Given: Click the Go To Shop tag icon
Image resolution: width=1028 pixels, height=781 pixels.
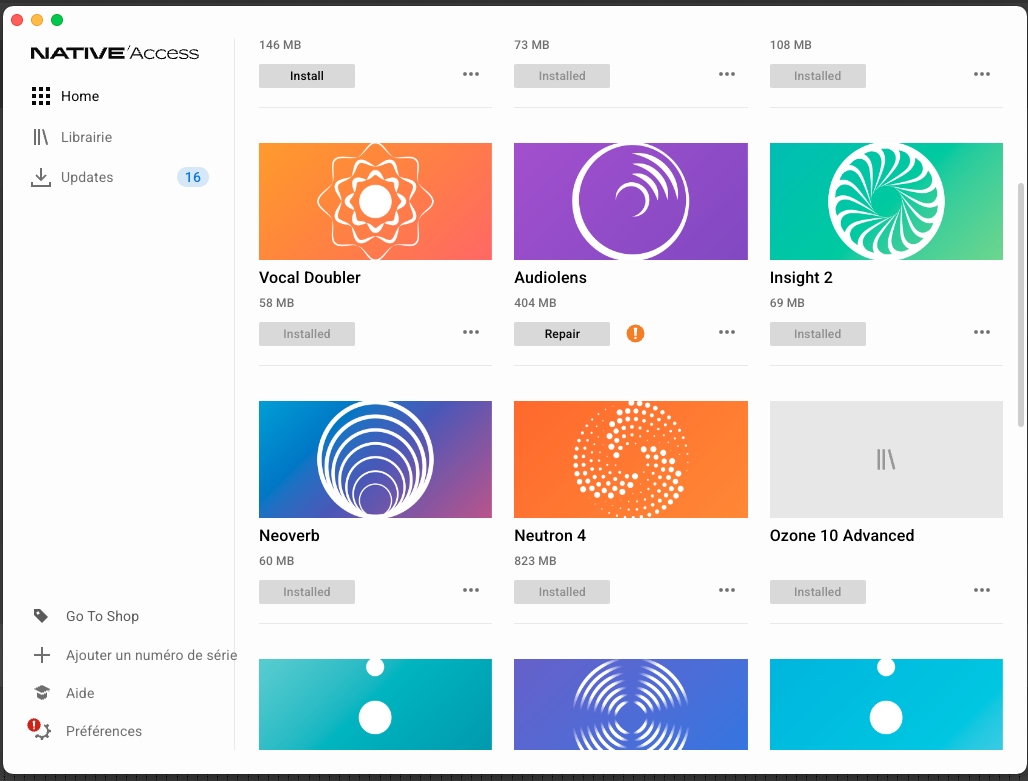Looking at the screenshot, I should pyautogui.click(x=41, y=616).
